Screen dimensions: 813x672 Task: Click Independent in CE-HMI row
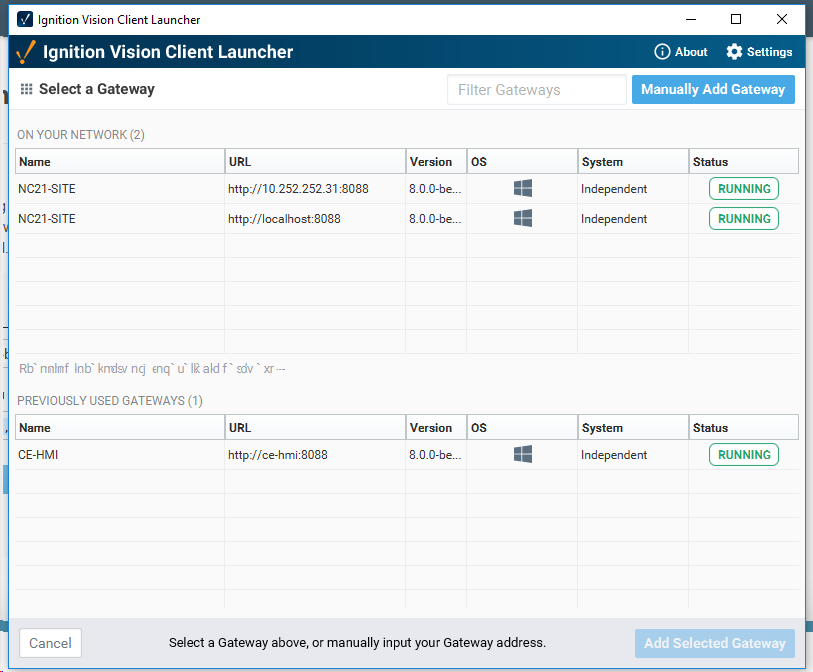(x=614, y=455)
